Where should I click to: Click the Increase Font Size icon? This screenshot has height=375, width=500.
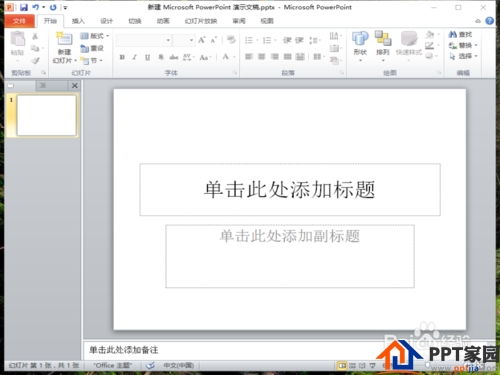pos(202,40)
